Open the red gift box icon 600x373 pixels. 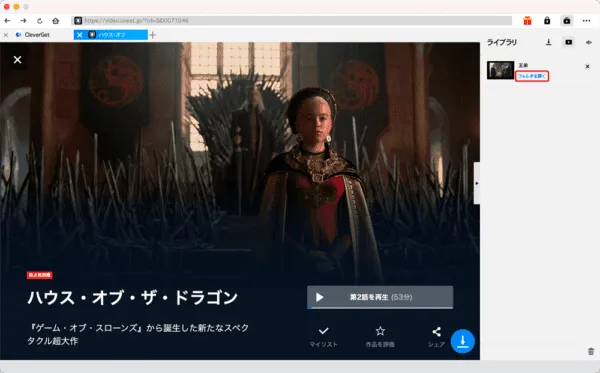(x=527, y=21)
